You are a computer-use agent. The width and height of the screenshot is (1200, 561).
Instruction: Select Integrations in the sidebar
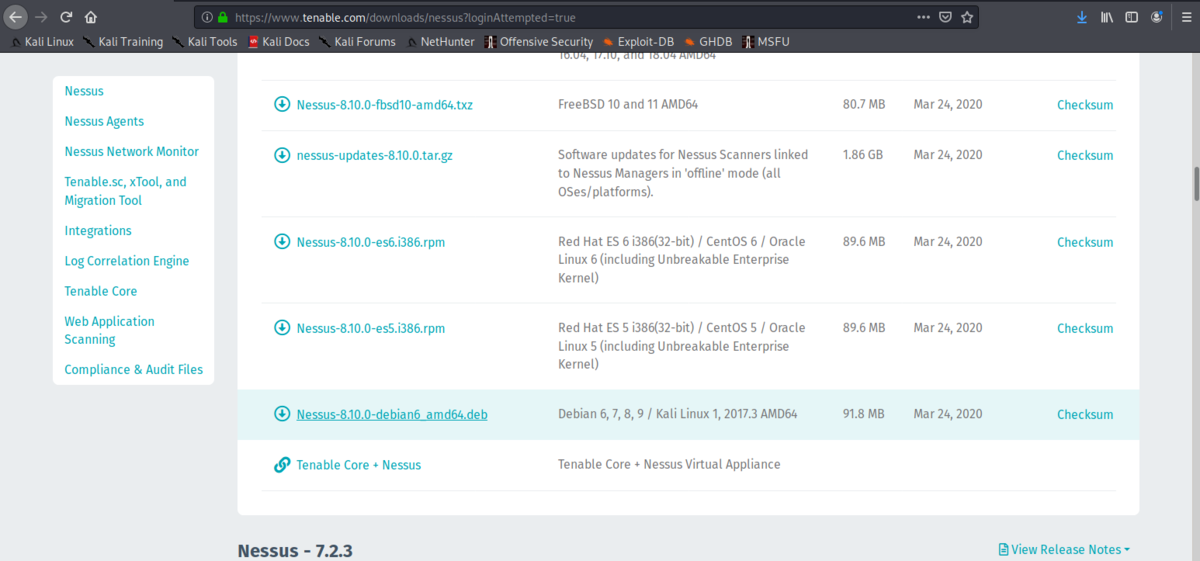pyautogui.click(x=98, y=231)
